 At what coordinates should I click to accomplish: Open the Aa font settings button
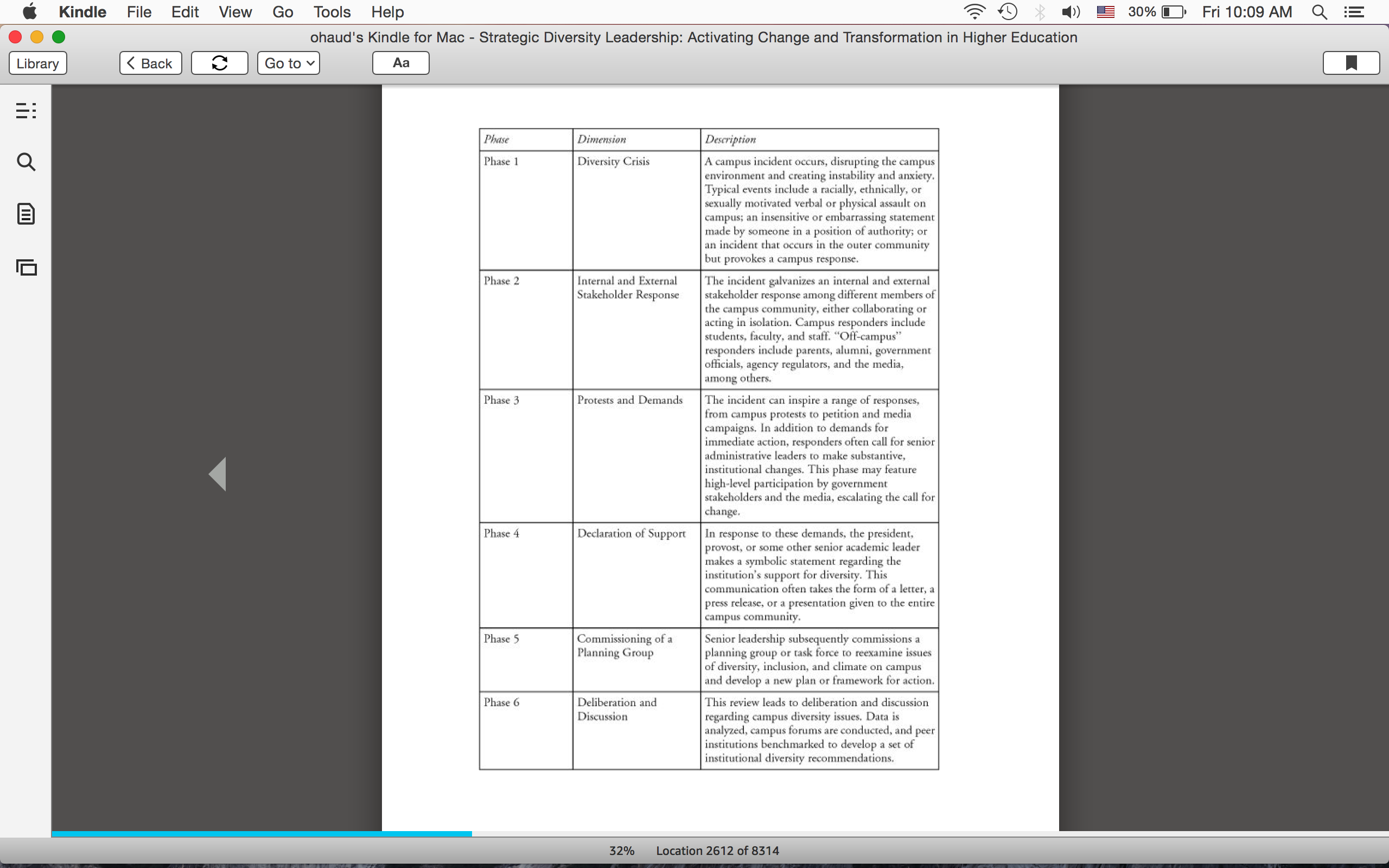point(400,63)
